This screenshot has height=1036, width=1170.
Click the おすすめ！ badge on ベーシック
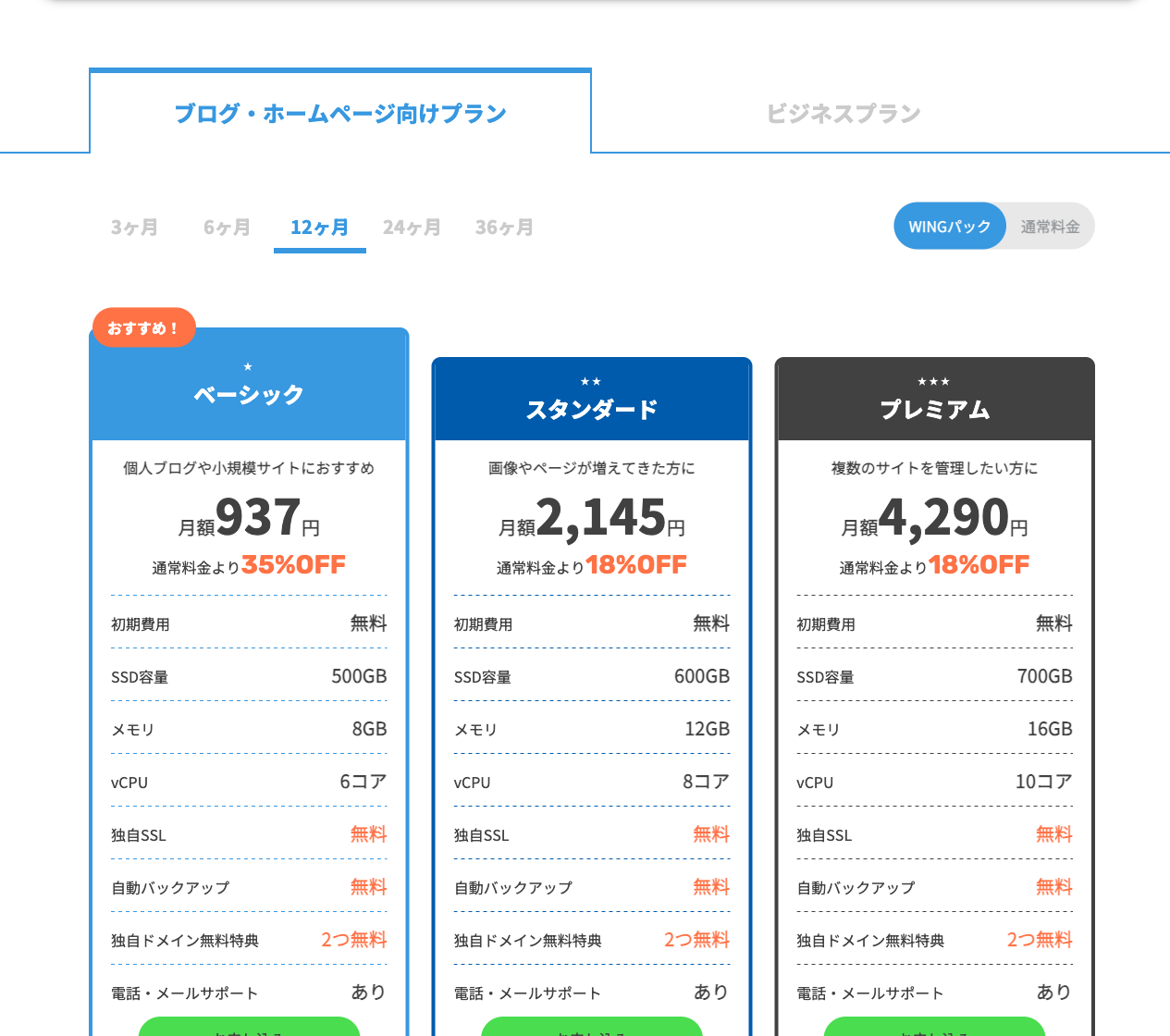(x=144, y=327)
